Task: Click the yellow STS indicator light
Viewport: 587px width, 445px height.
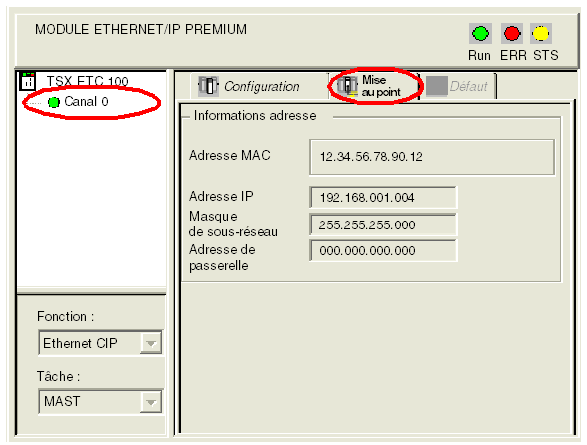Action: coord(541,34)
